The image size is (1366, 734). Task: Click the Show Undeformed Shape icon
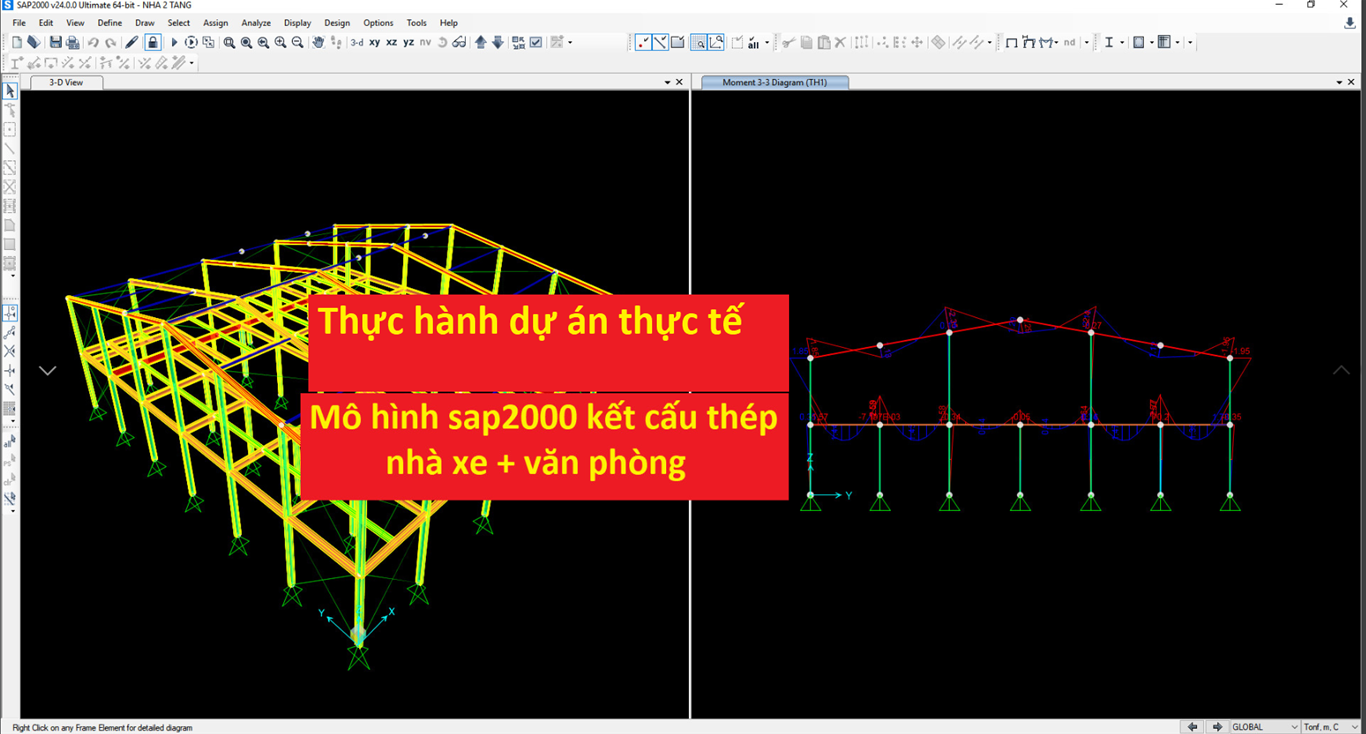(x=1011, y=42)
